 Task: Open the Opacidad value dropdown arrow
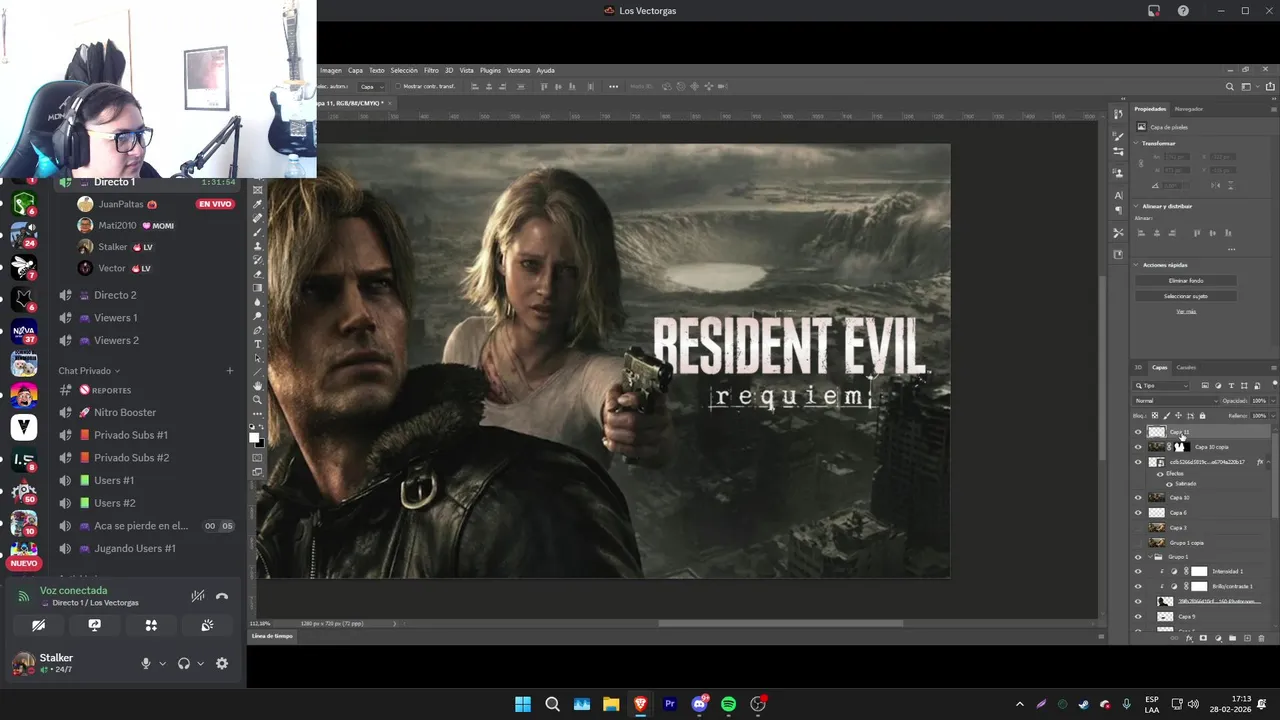tap(1273, 401)
